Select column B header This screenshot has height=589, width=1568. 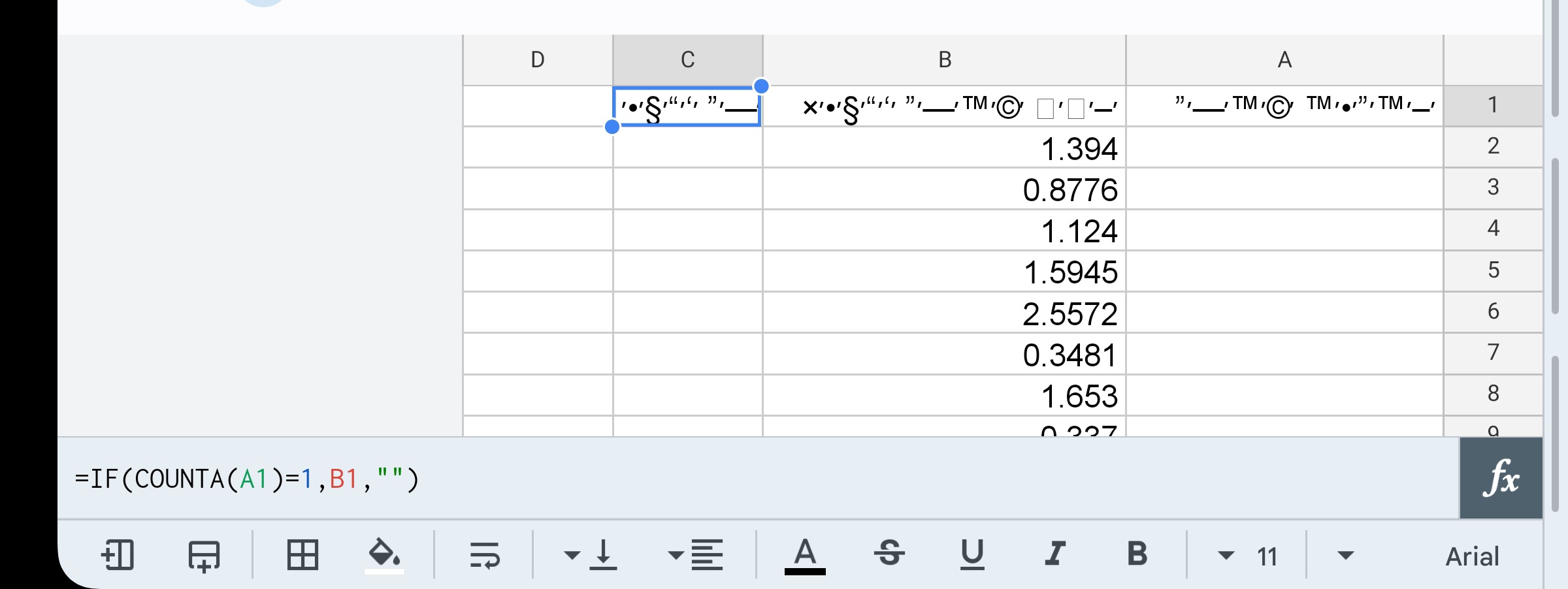tap(944, 59)
